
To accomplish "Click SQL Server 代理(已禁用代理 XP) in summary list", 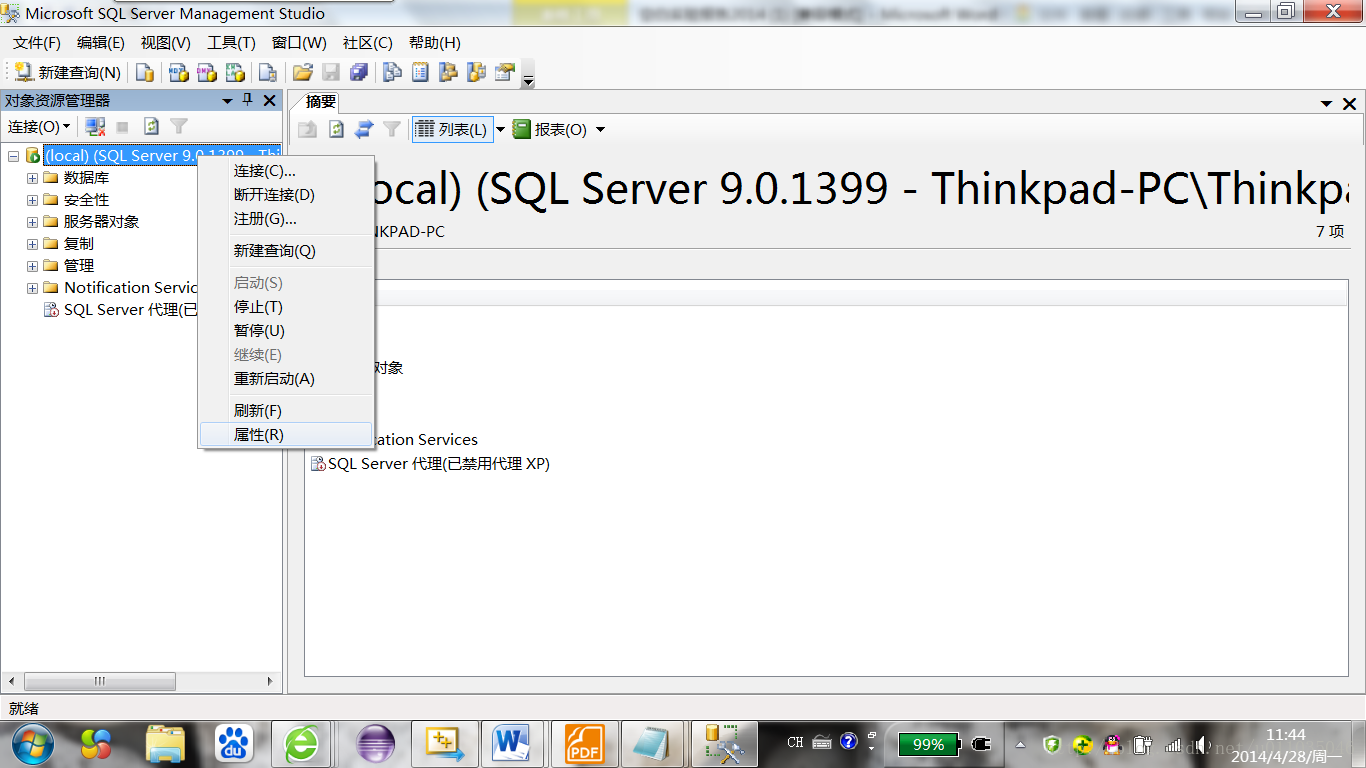I will pos(430,464).
